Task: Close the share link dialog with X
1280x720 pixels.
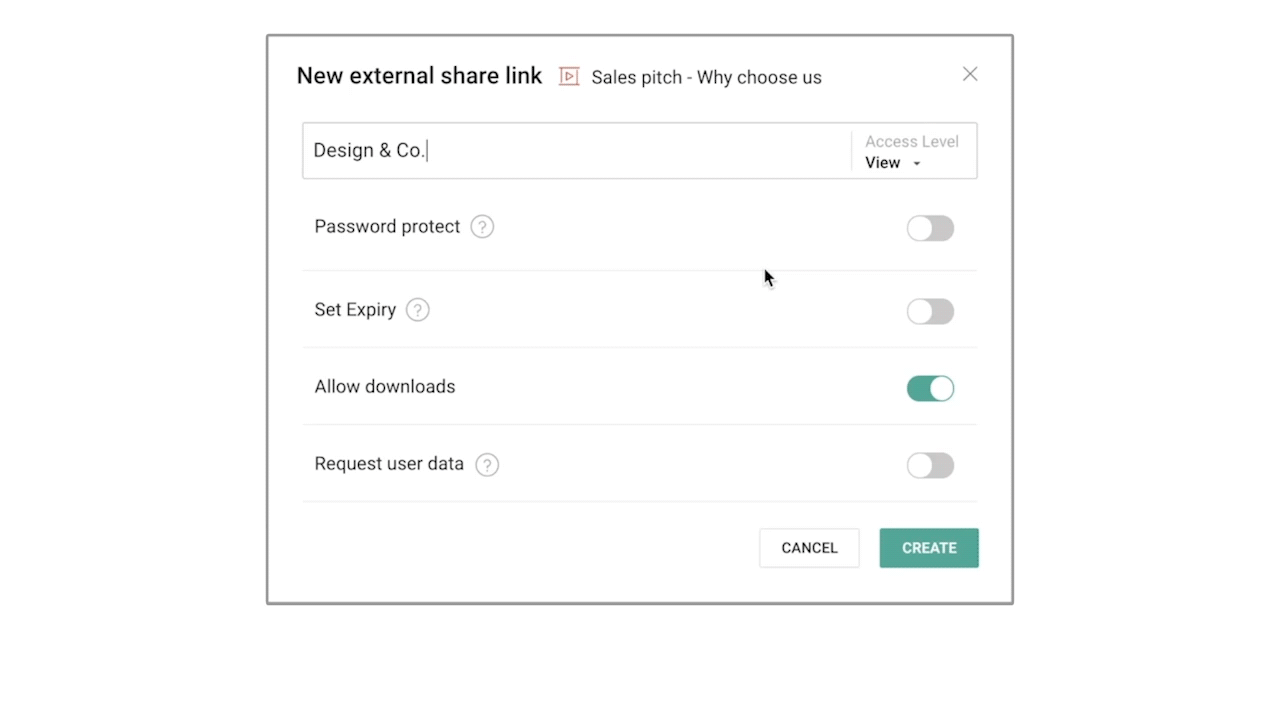Action: tap(969, 74)
